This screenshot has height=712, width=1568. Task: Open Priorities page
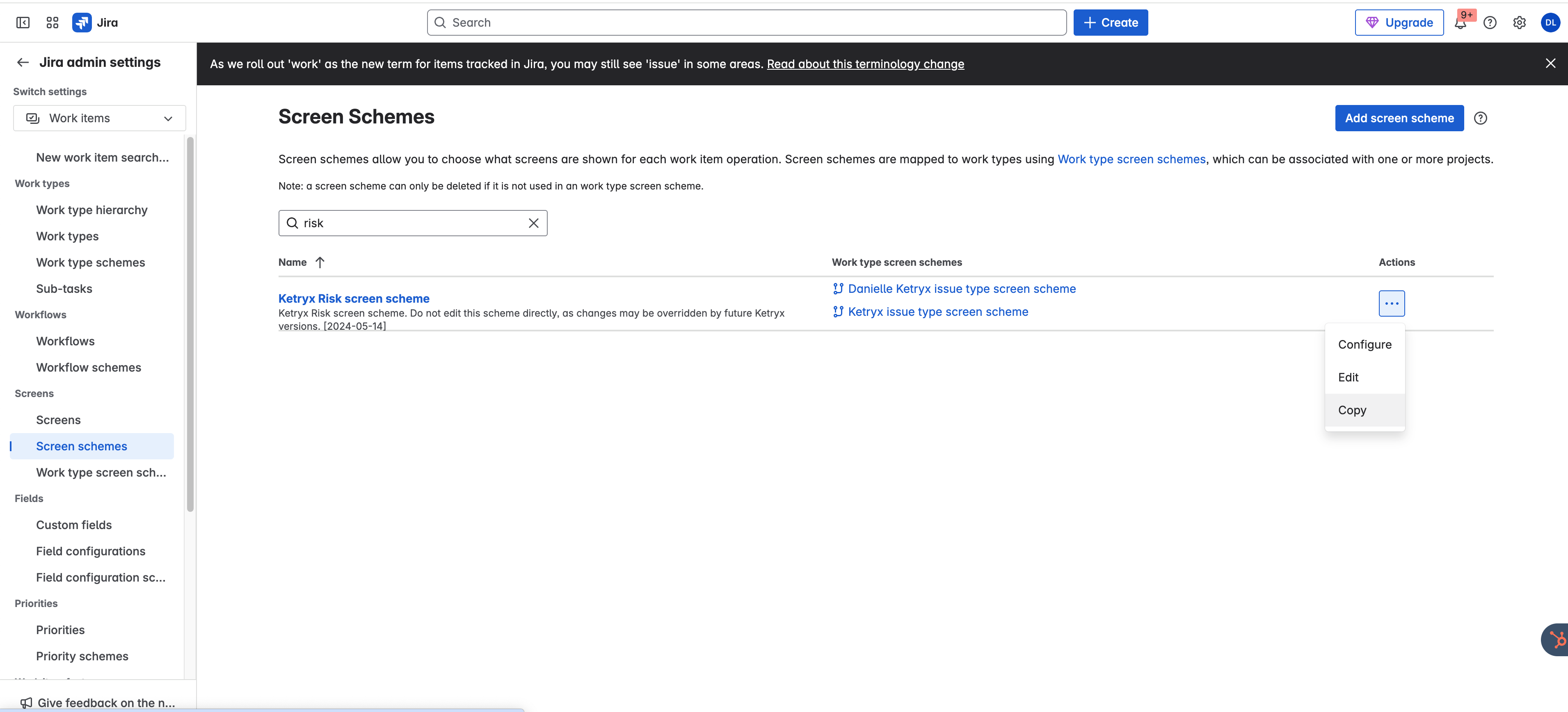59,630
